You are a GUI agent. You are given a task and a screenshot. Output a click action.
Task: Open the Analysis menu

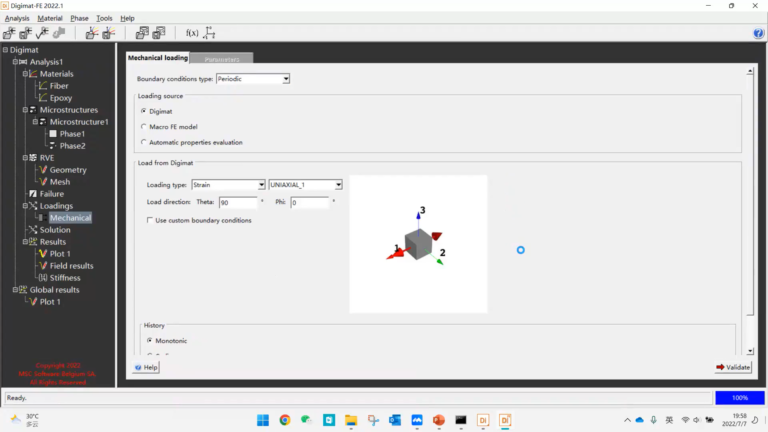[17, 18]
